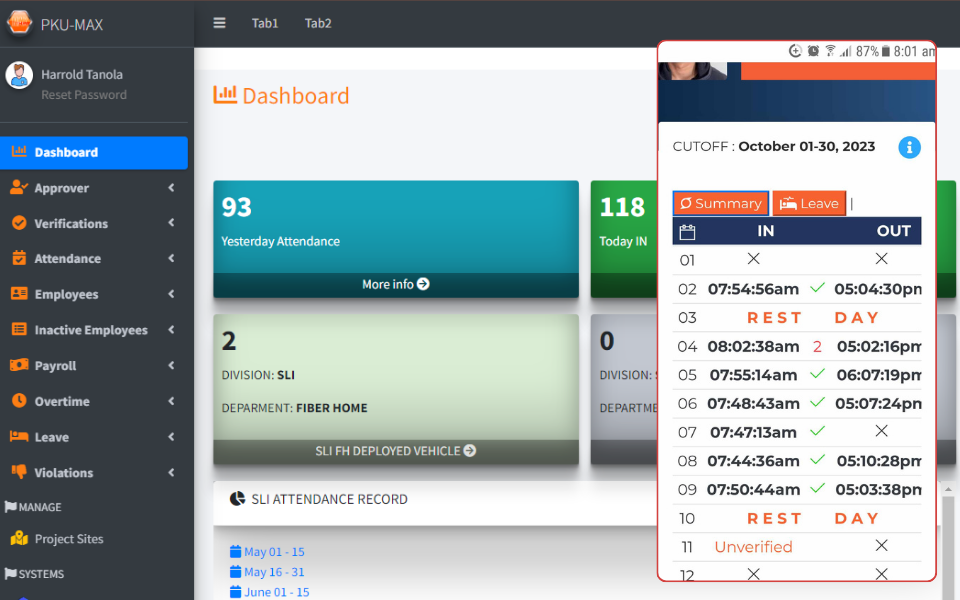This screenshot has height=600, width=960.
Task: Click the pie chart icon by SLI Attendance Record
Action: [237, 498]
